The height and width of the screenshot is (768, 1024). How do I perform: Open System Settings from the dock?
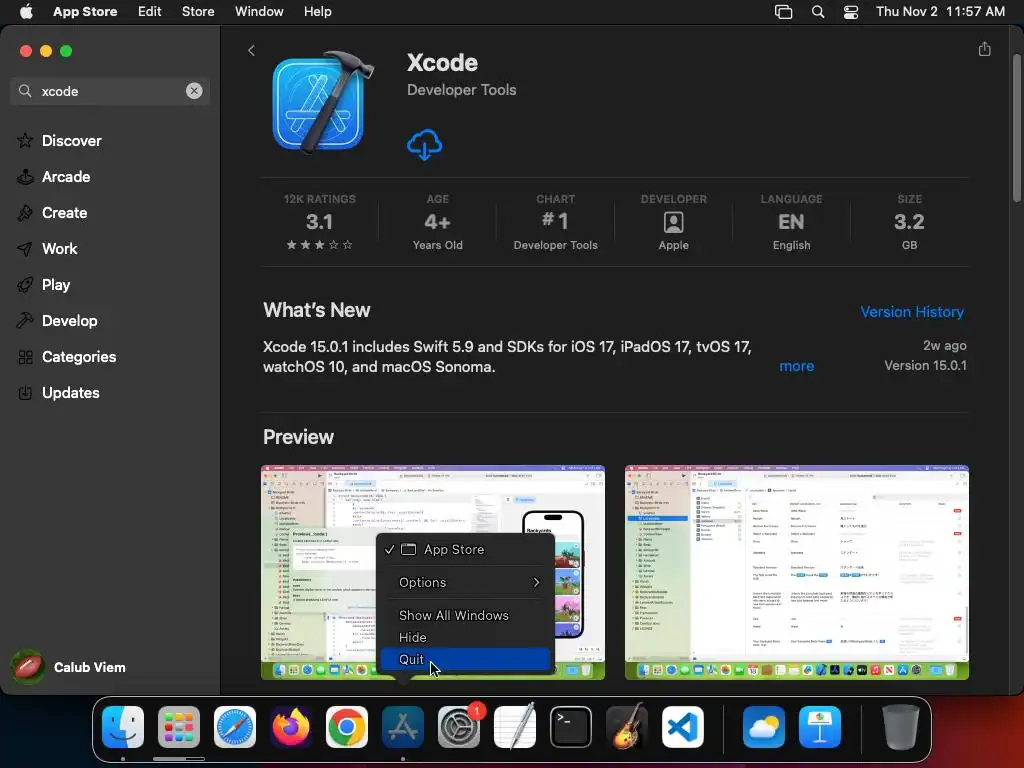coord(459,726)
